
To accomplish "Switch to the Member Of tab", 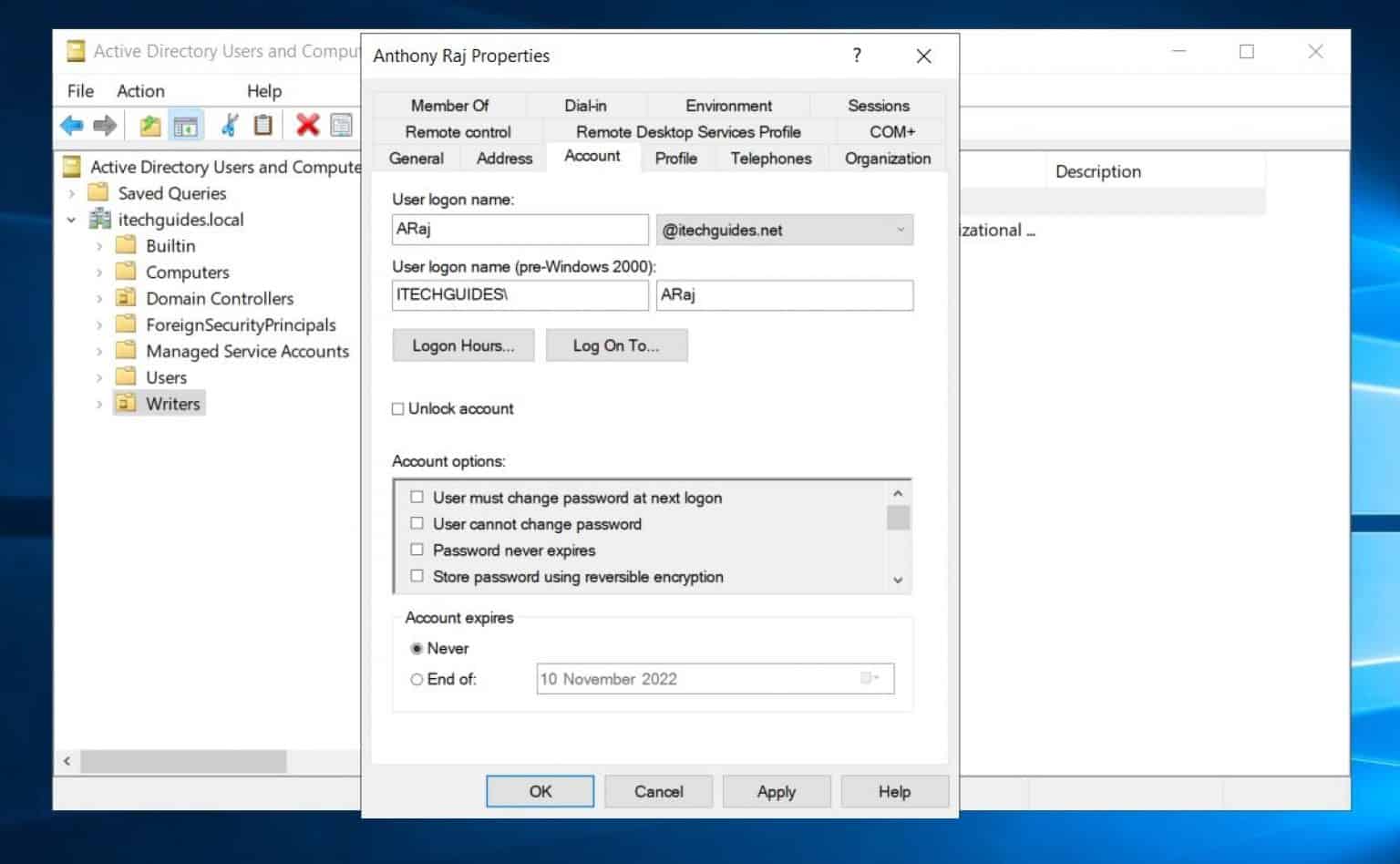I will (450, 105).
